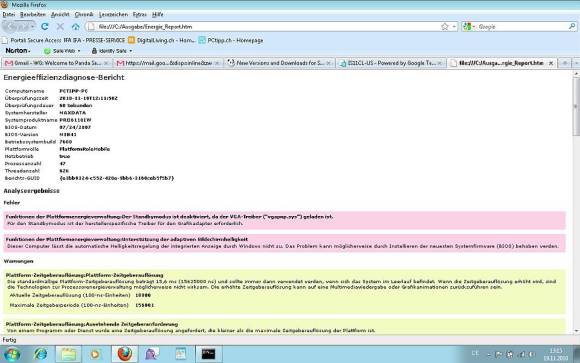Click the Bericht-GUID value
The height and width of the screenshot is (363, 580).
tap(116, 178)
